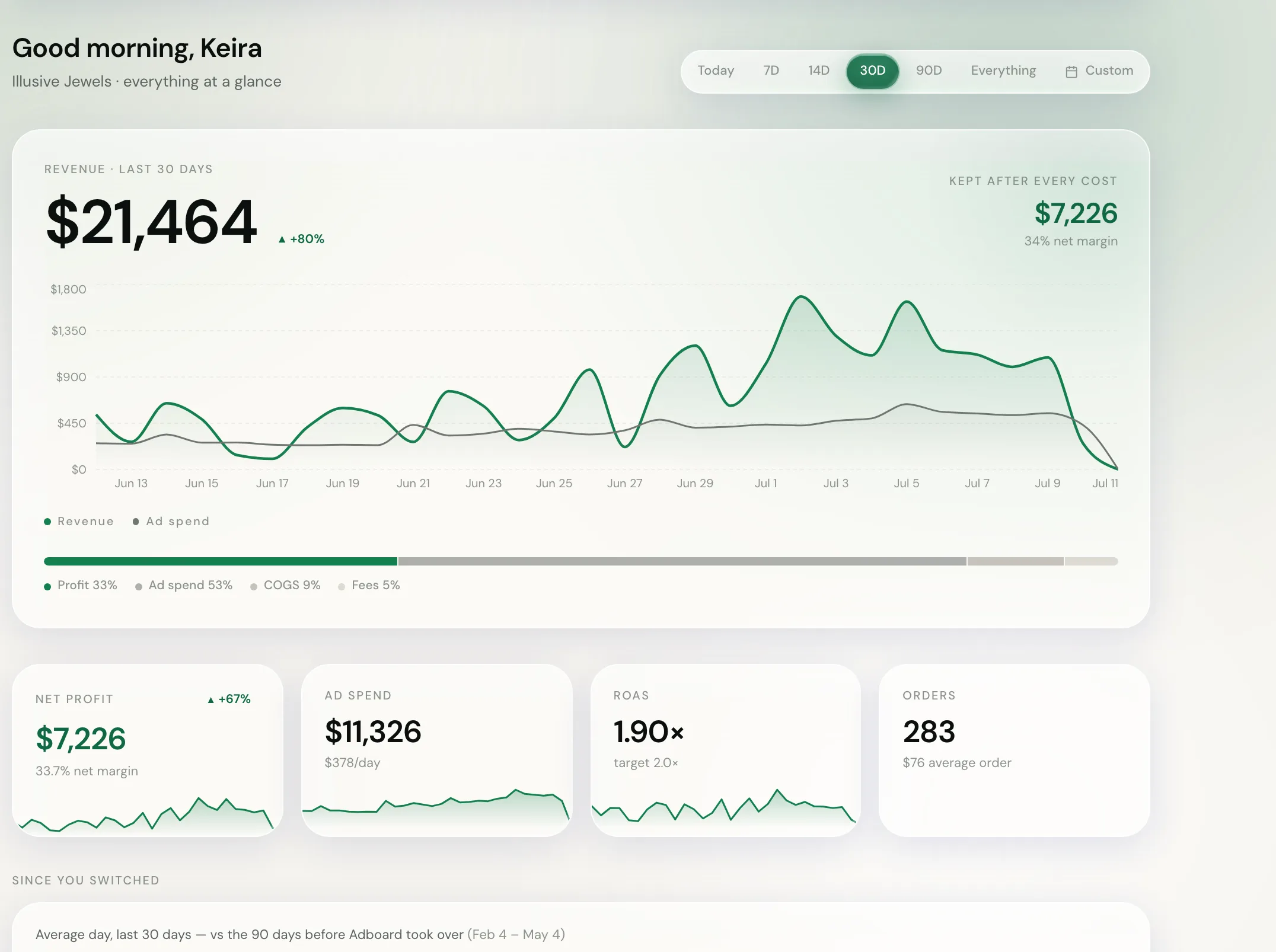Open the ROAS card
The height and width of the screenshot is (952, 1276).
pos(726,750)
